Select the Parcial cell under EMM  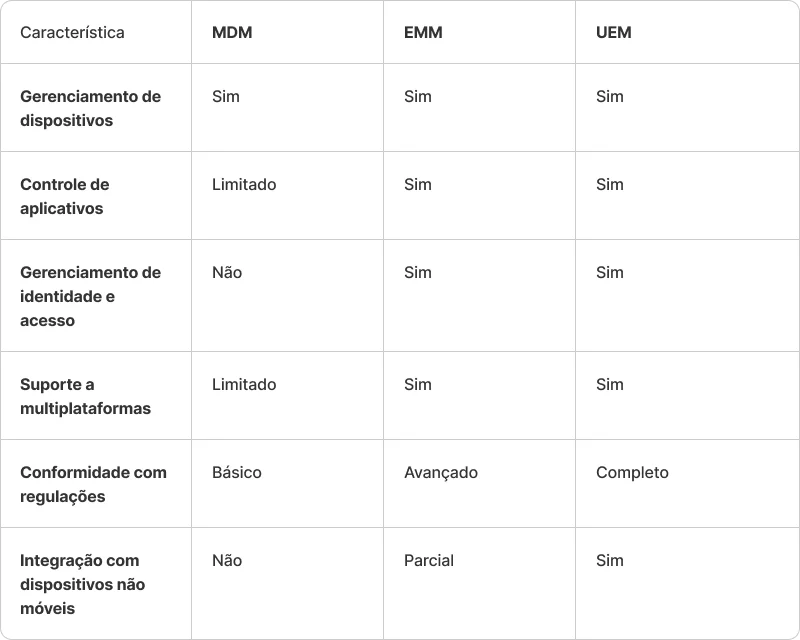point(429,560)
